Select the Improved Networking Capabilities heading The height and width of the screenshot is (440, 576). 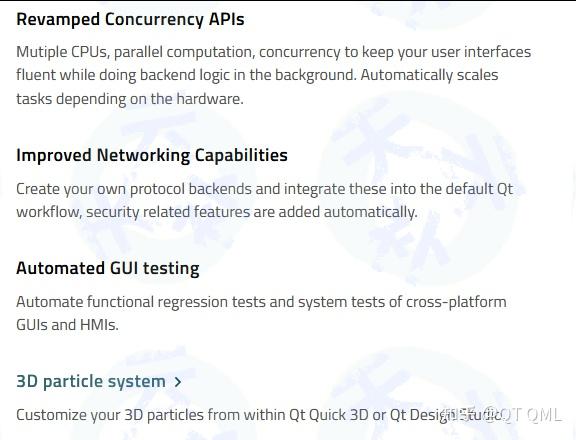coord(152,155)
